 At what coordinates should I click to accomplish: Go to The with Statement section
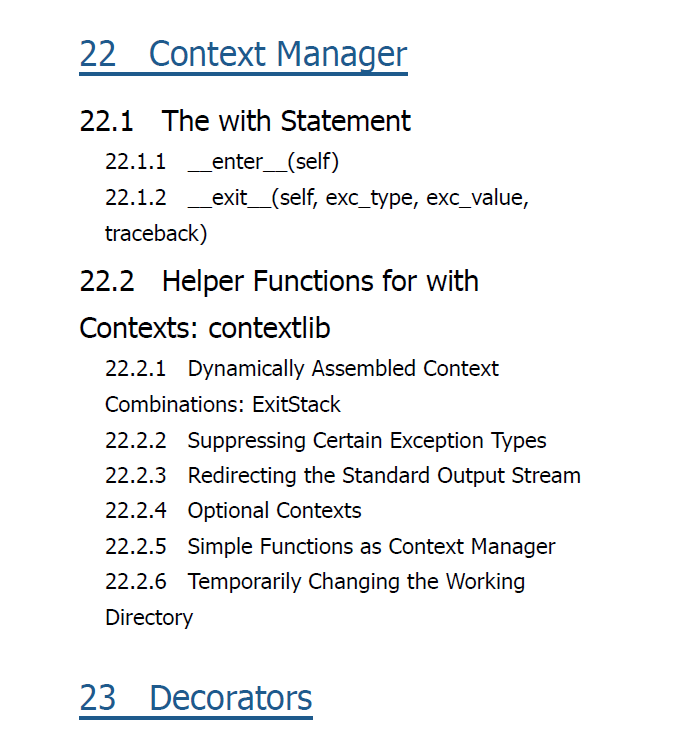(x=245, y=121)
